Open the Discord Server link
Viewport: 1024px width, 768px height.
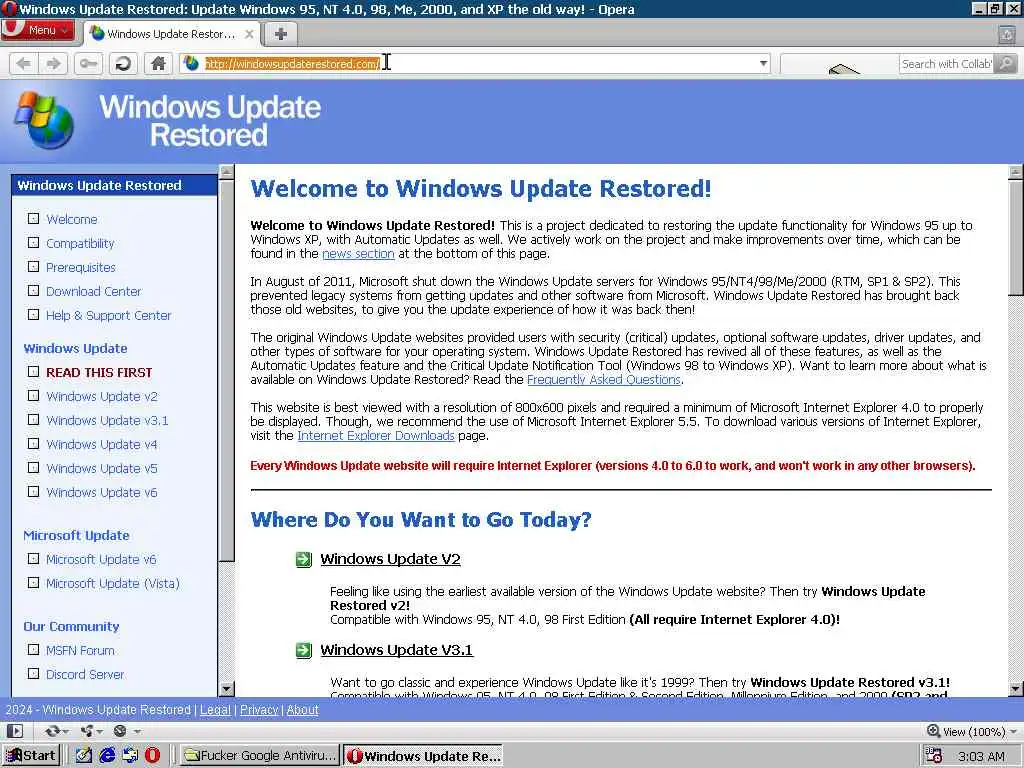tap(85, 675)
